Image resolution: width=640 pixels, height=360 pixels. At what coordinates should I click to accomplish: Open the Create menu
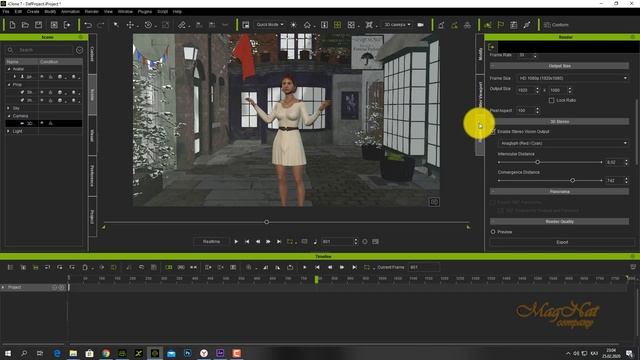click(x=33, y=11)
